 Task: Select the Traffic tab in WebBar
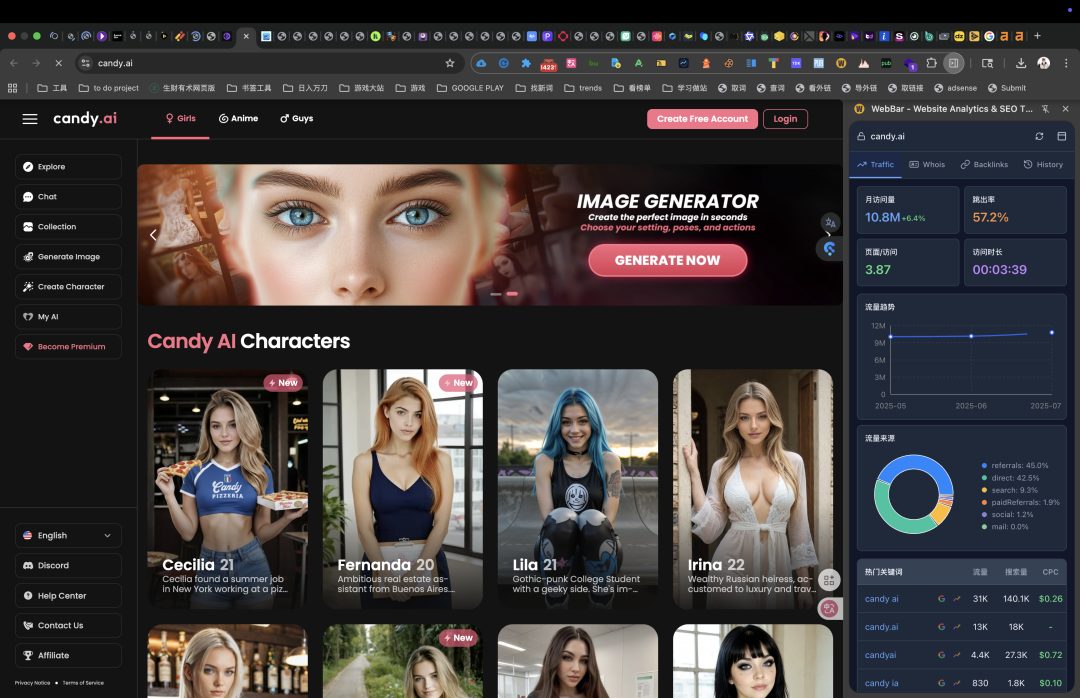pyautogui.click(x=875, y=165)
